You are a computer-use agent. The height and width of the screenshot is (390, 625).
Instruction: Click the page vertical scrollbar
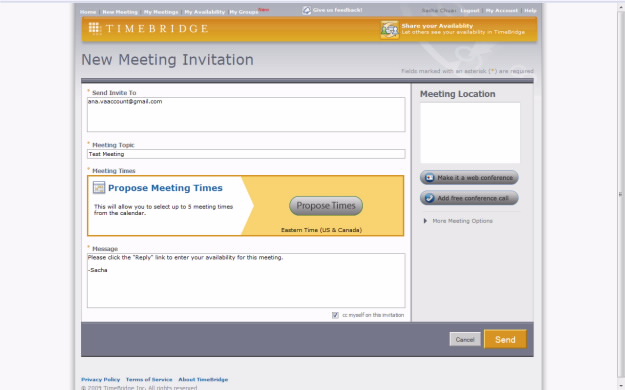point(620,195)
